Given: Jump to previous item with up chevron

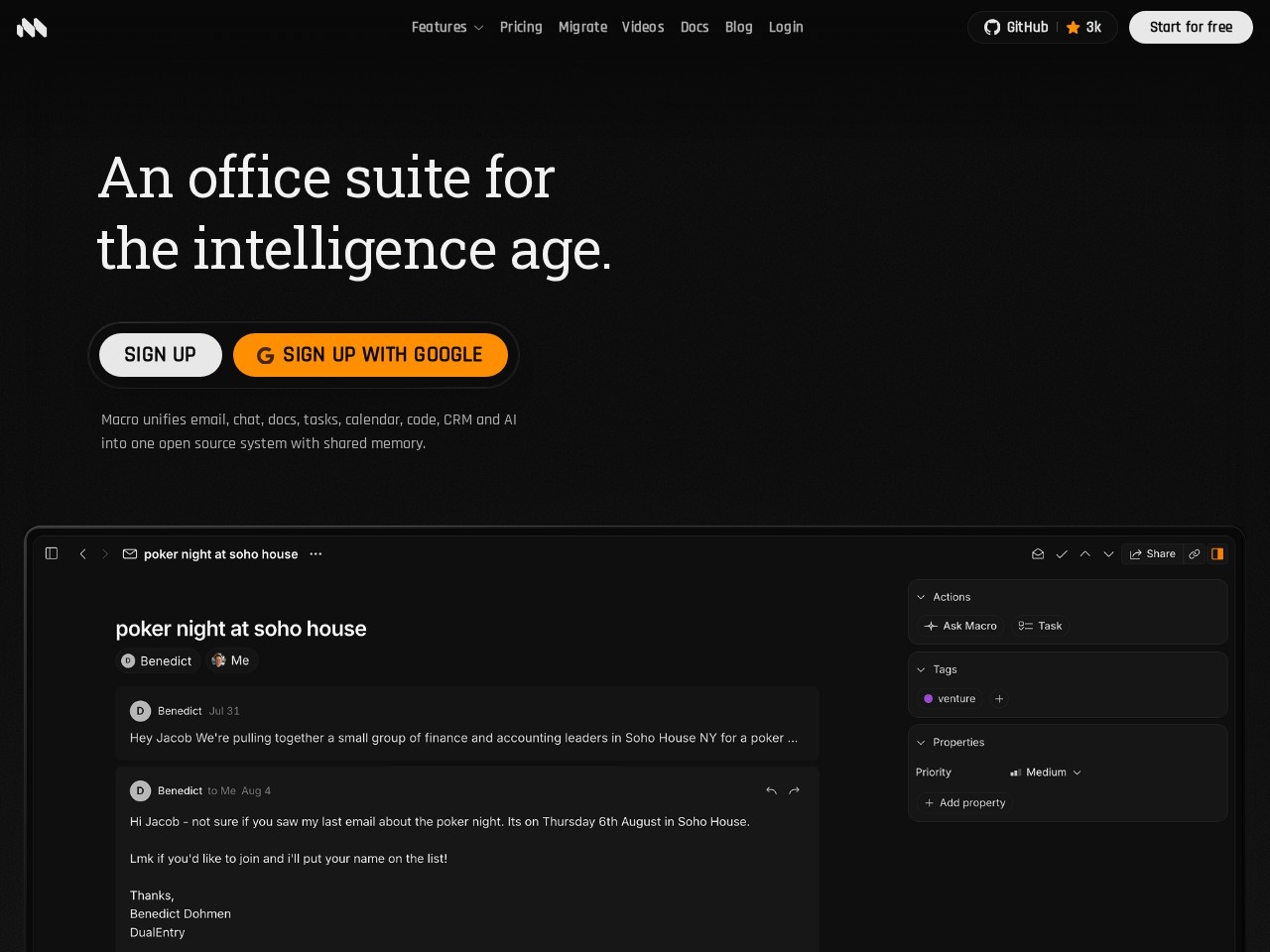Looking at the screenshot, I should 1085,554.
